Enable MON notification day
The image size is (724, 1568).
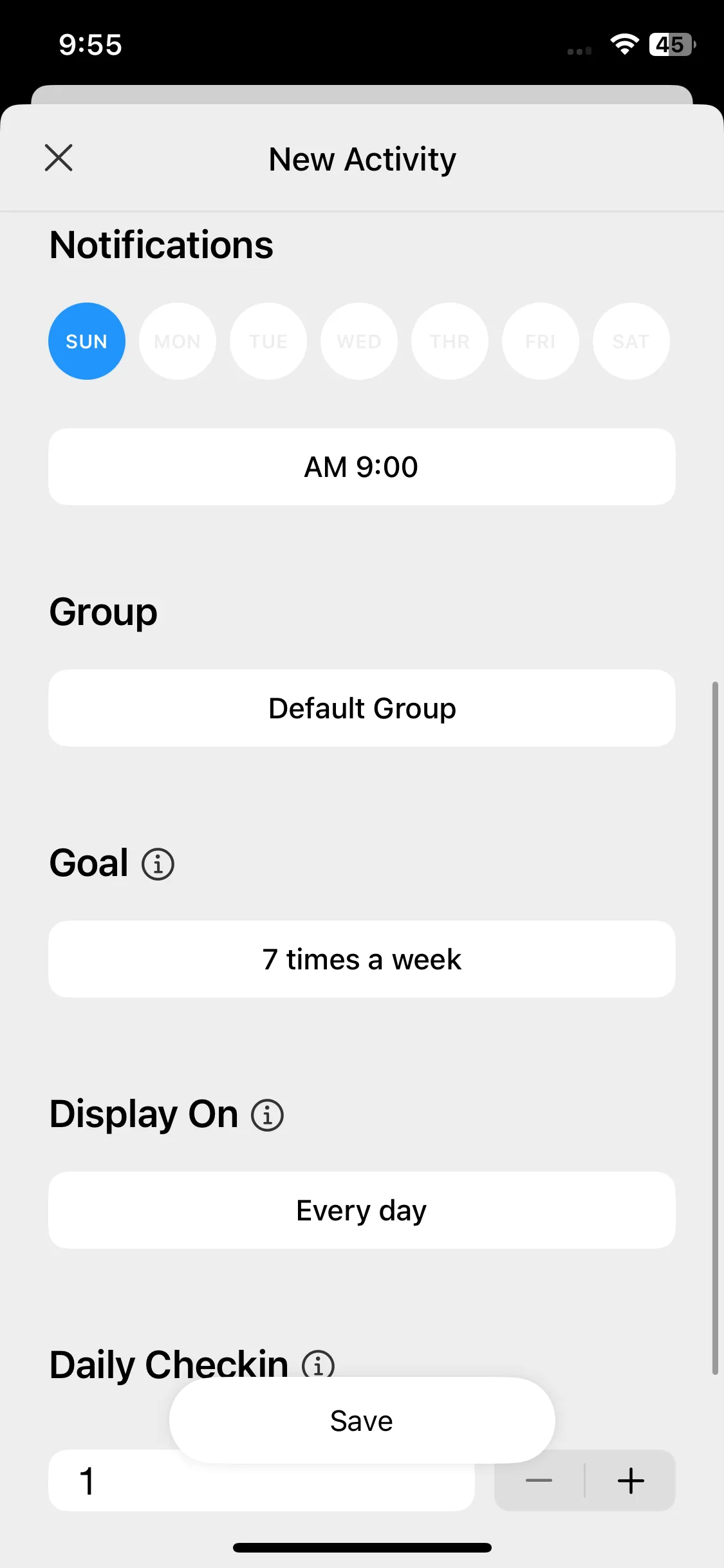[178, 341]
